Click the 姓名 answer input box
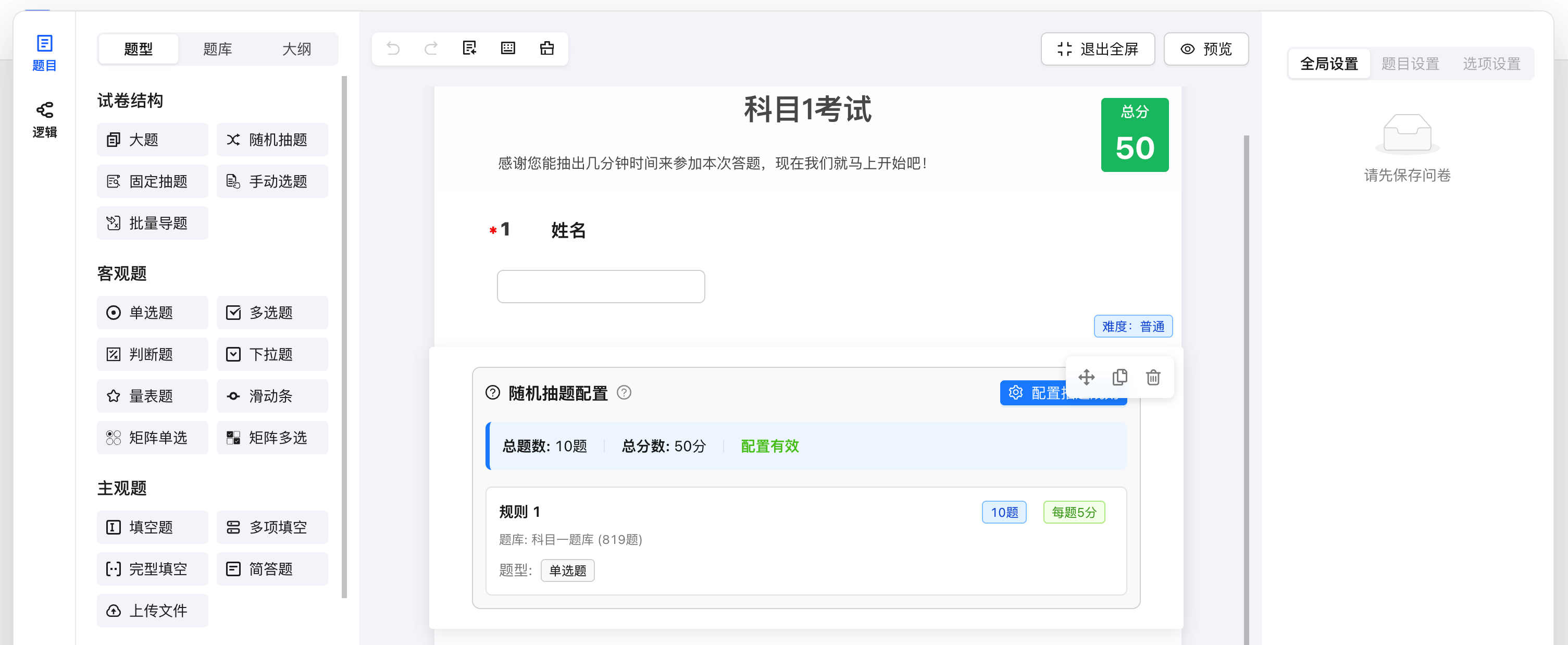This screenshot has width=1568, height=645. (601, 286)
